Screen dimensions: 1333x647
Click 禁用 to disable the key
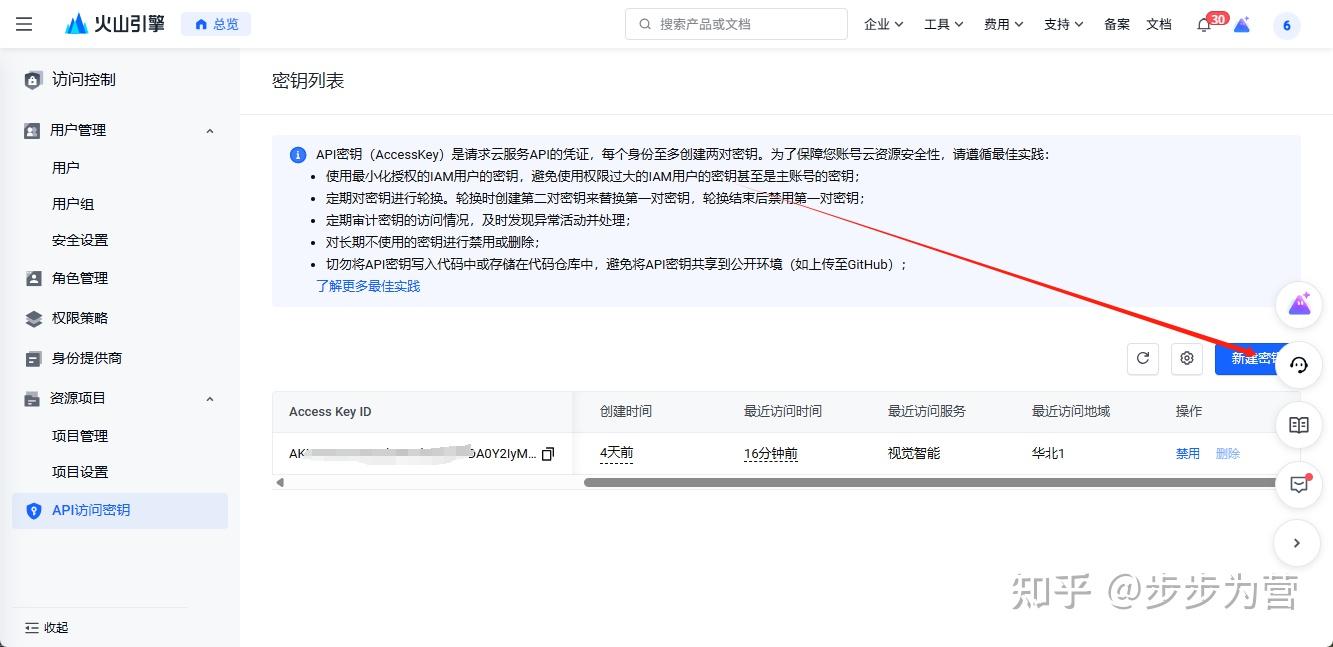coord(1188,454)
